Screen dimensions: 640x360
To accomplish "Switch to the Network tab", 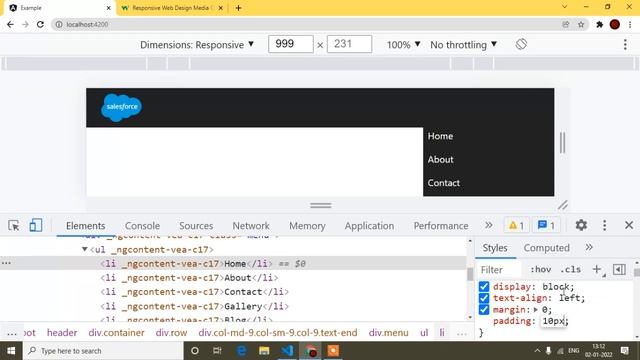I will 251,226.
